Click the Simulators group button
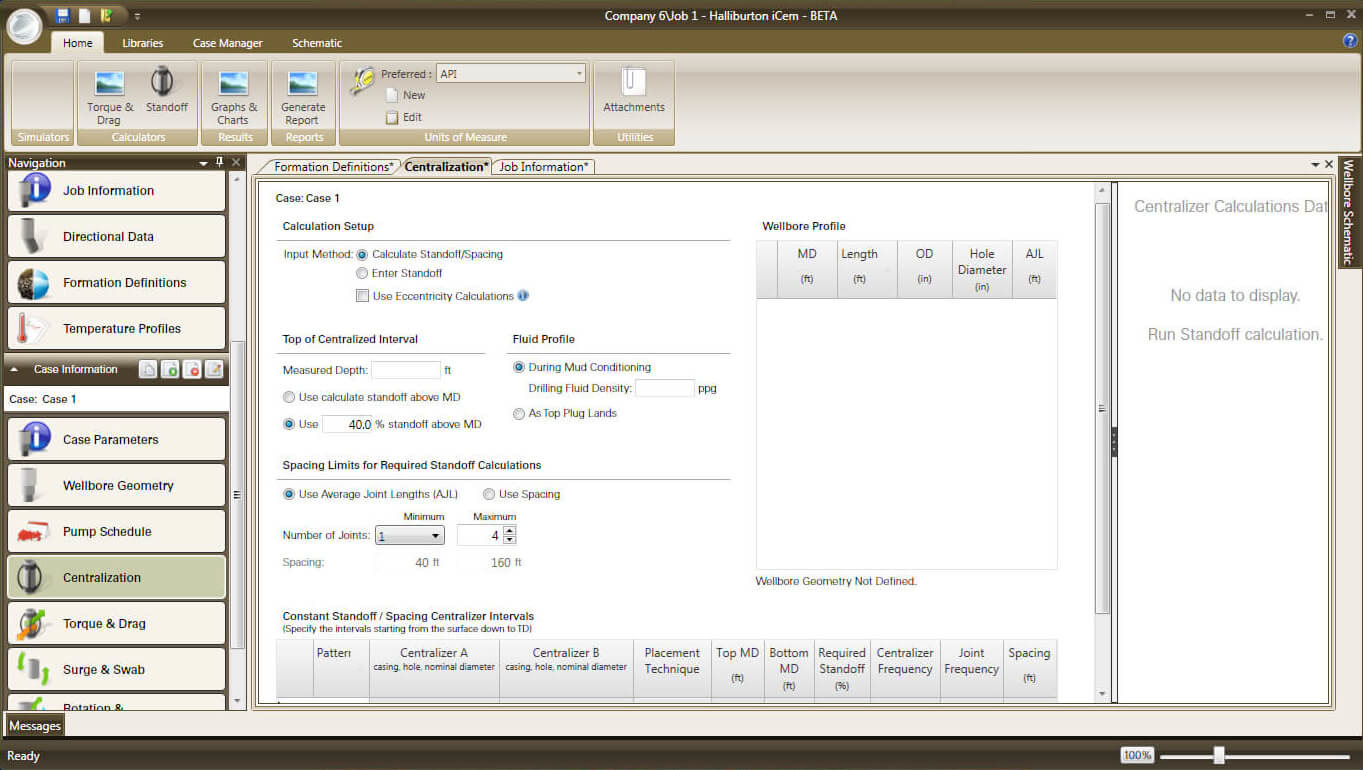This screenshot has width=1363, height=770. click(43, 103)
